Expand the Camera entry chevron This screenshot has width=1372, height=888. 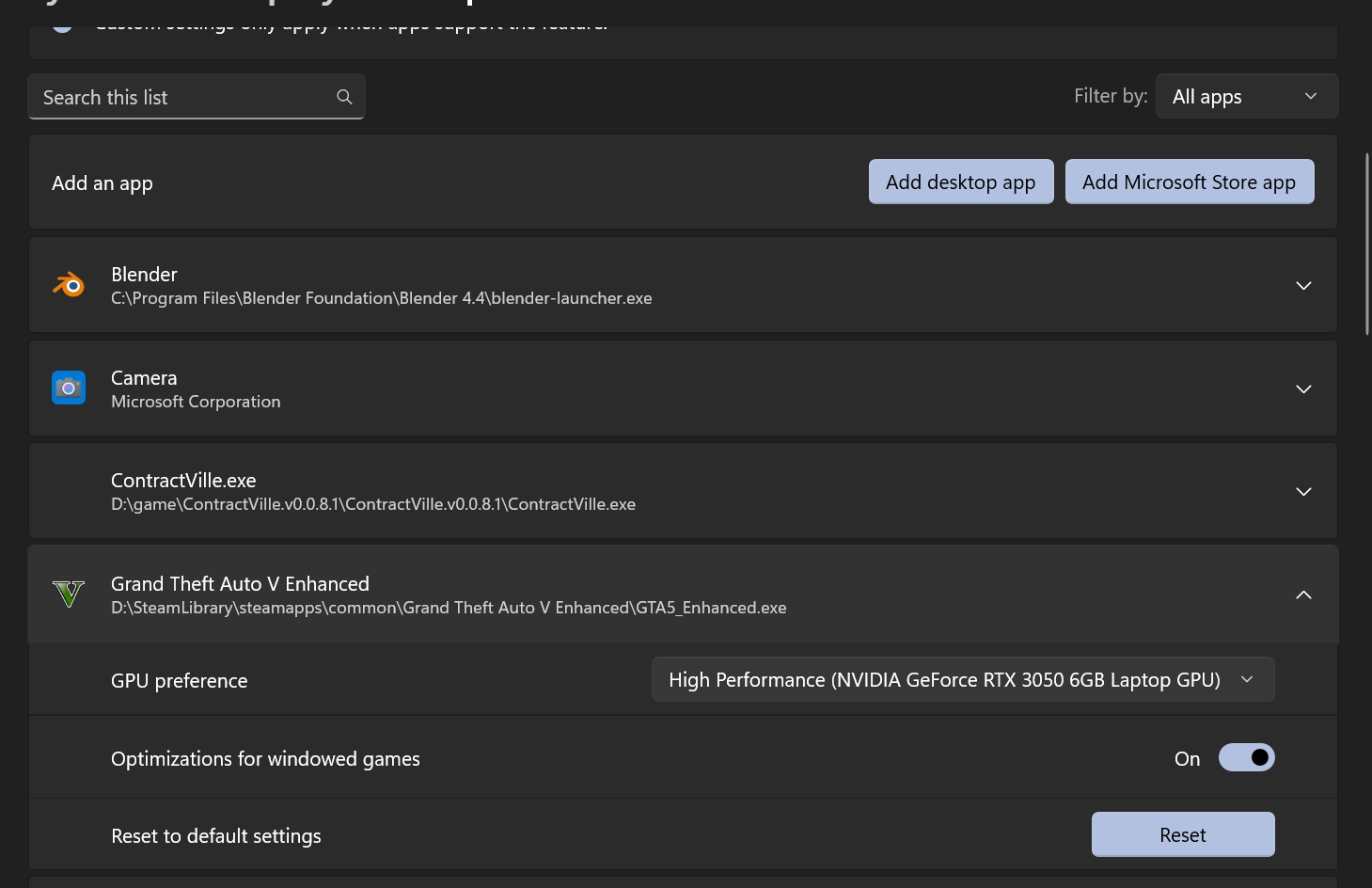(x=1303, y=388)
